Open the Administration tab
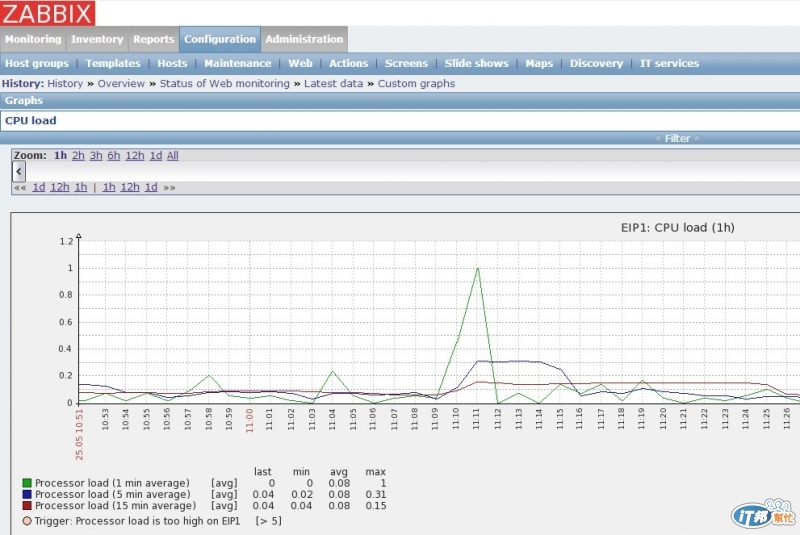Screen dimensions: 800x535 [x=304, y=39]
